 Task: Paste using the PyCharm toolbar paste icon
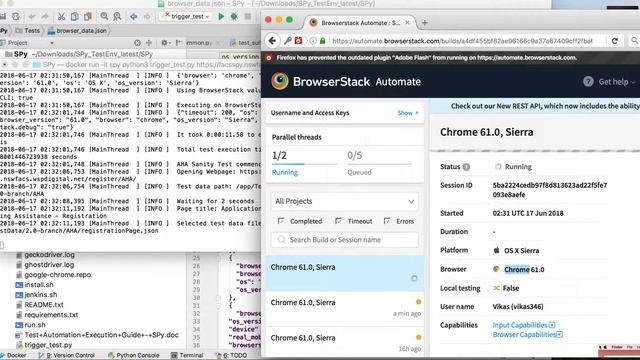[88, 16]
